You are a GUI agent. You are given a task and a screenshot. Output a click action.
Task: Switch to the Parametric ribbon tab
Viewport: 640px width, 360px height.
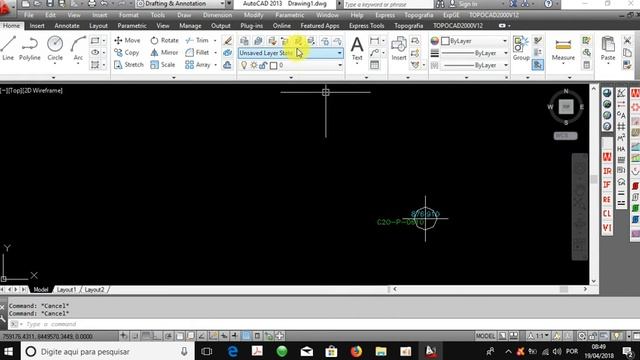point(132,25)
